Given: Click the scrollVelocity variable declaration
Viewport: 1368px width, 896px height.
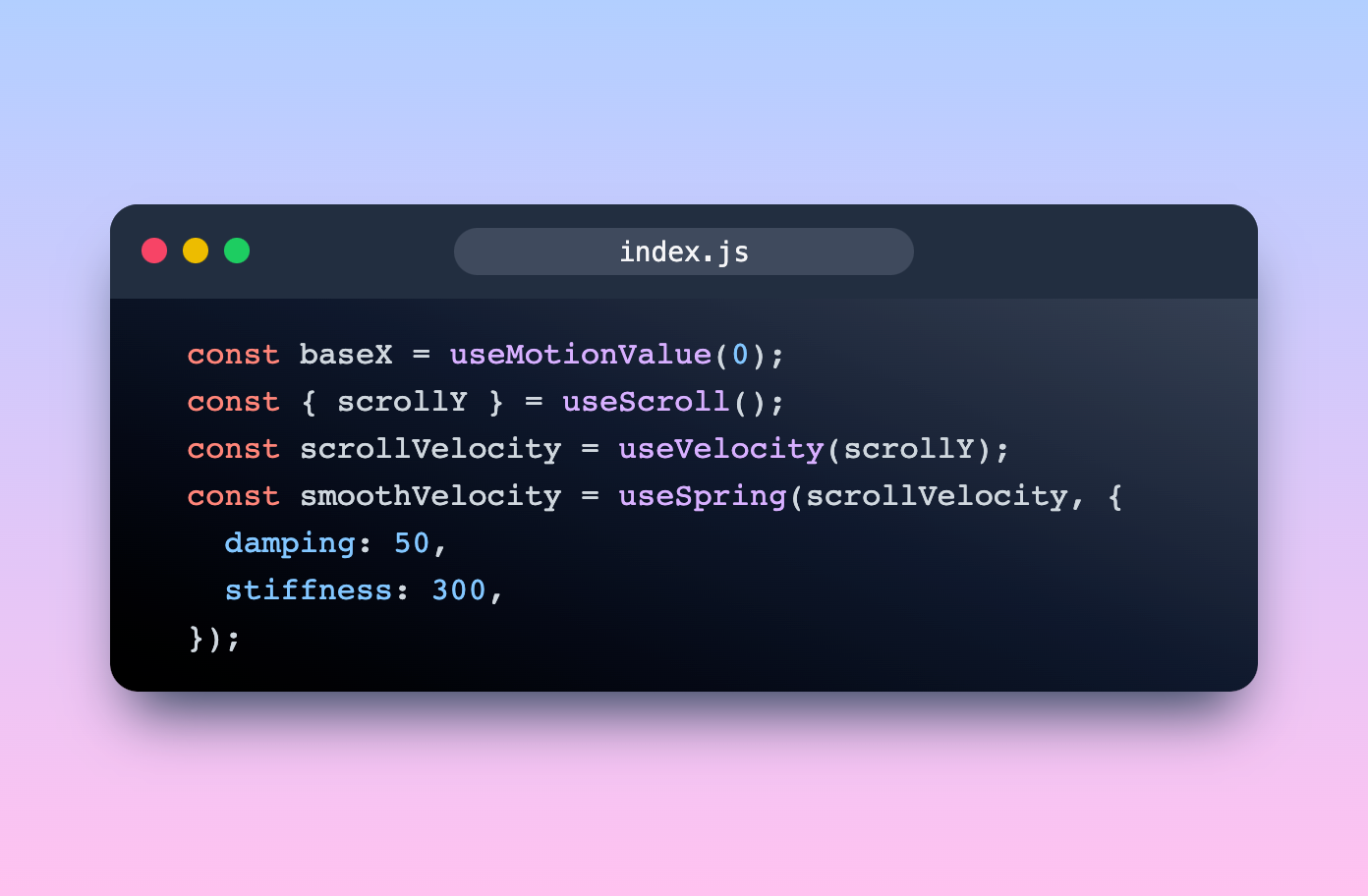Looking at the screenshot, I should click(430, 449).
